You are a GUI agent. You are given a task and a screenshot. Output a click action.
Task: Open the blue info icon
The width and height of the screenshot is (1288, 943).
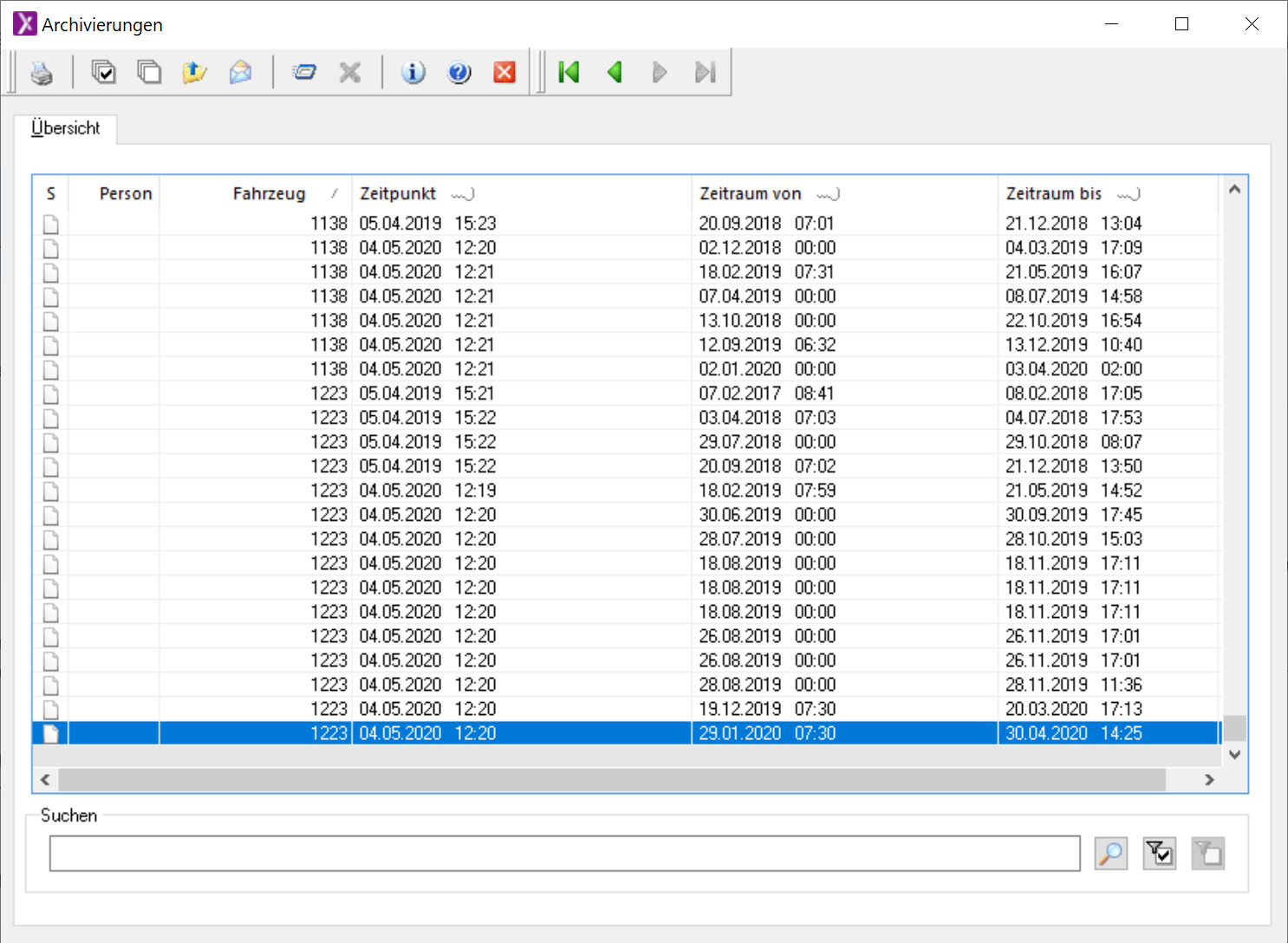point(413,73)
